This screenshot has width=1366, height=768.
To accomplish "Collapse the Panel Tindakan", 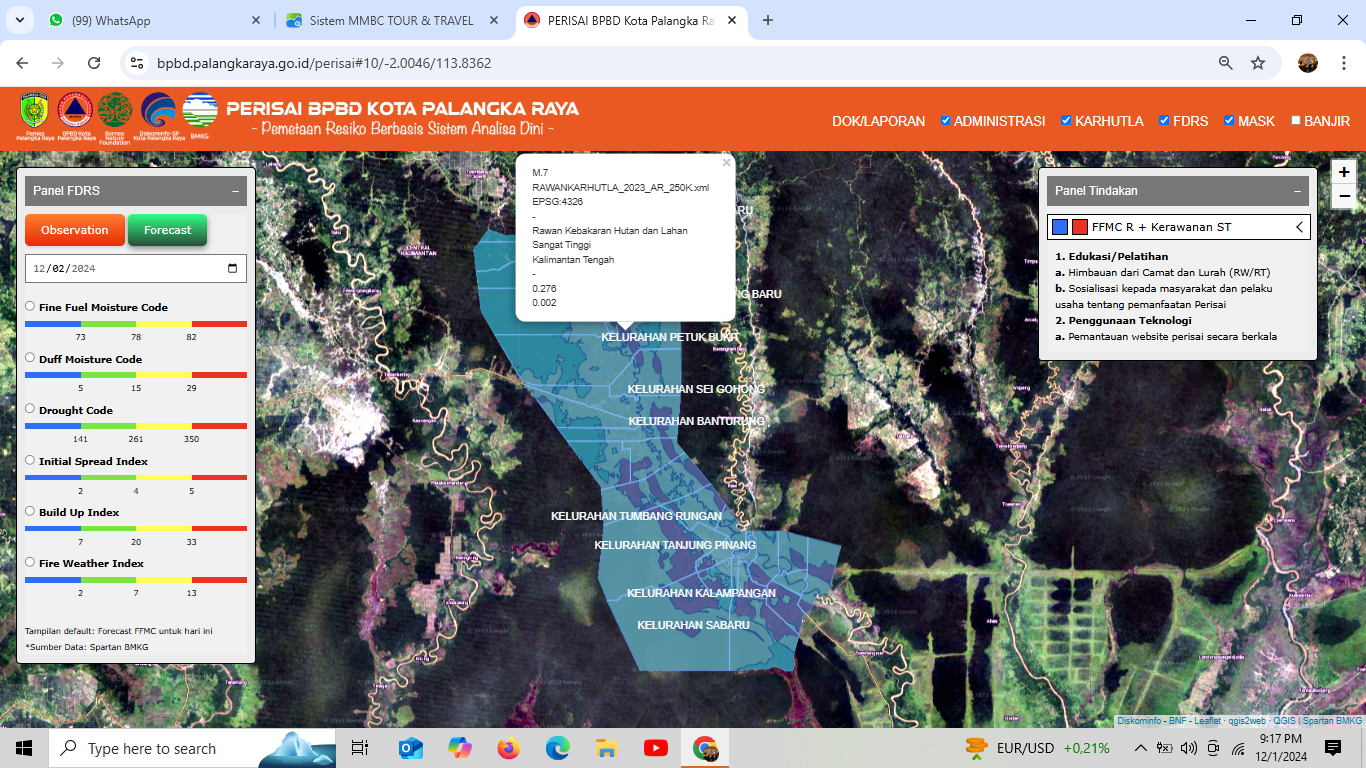I will coord(1297,191).
